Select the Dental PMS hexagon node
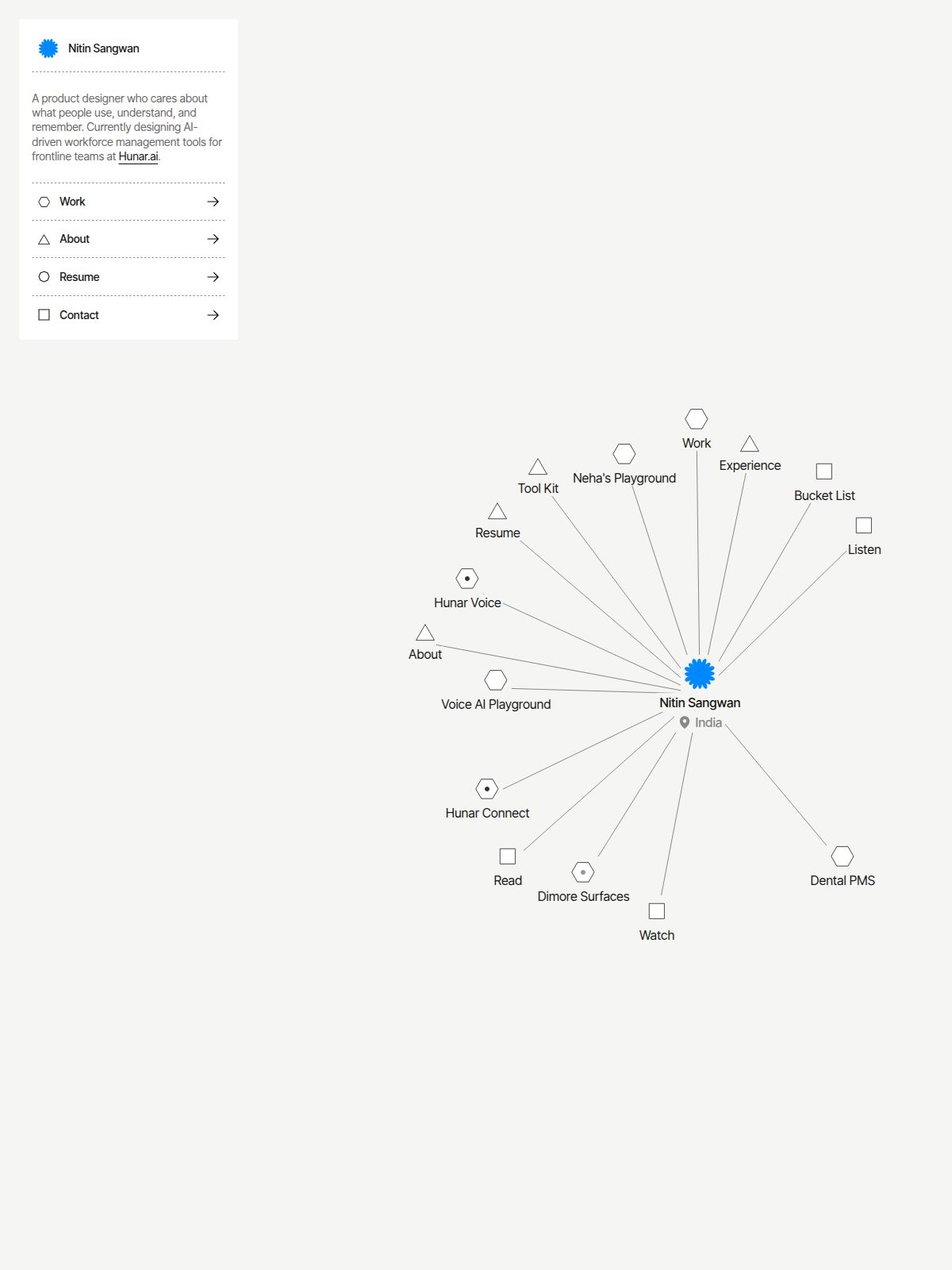Viewport: 952px width, 1270px height. point(843,856)
